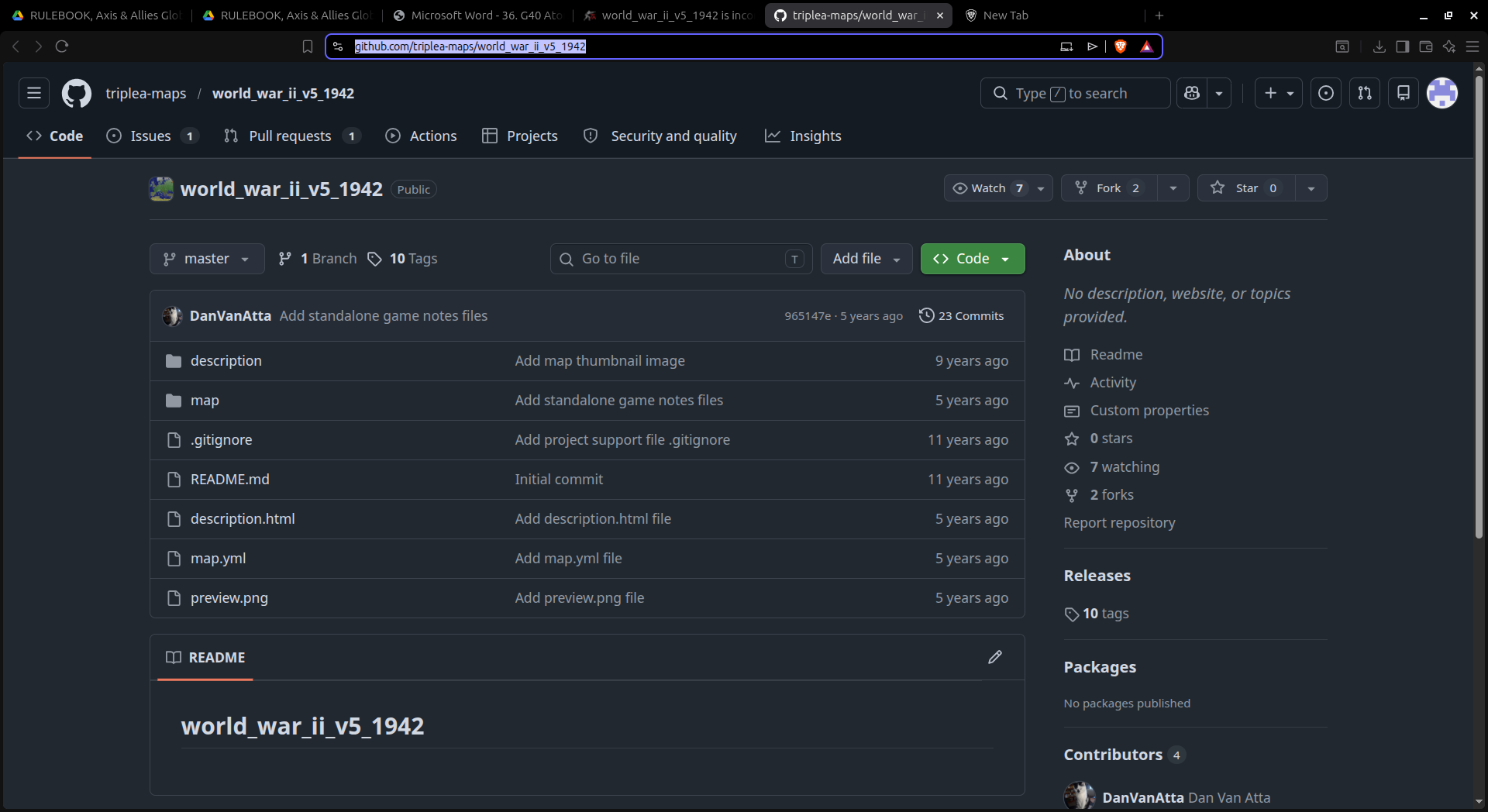Click the browser address bar URL
This screenshot has height=812, width=1488.
[470, 46]
